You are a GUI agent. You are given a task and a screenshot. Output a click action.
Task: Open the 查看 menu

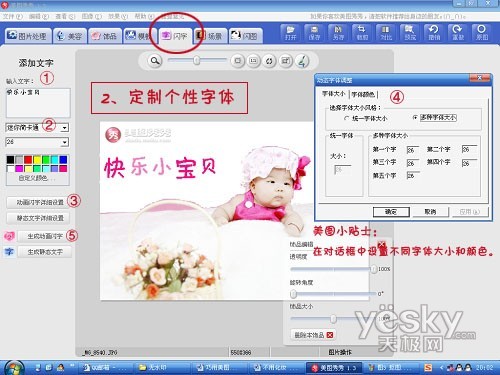tap(65, 16)
